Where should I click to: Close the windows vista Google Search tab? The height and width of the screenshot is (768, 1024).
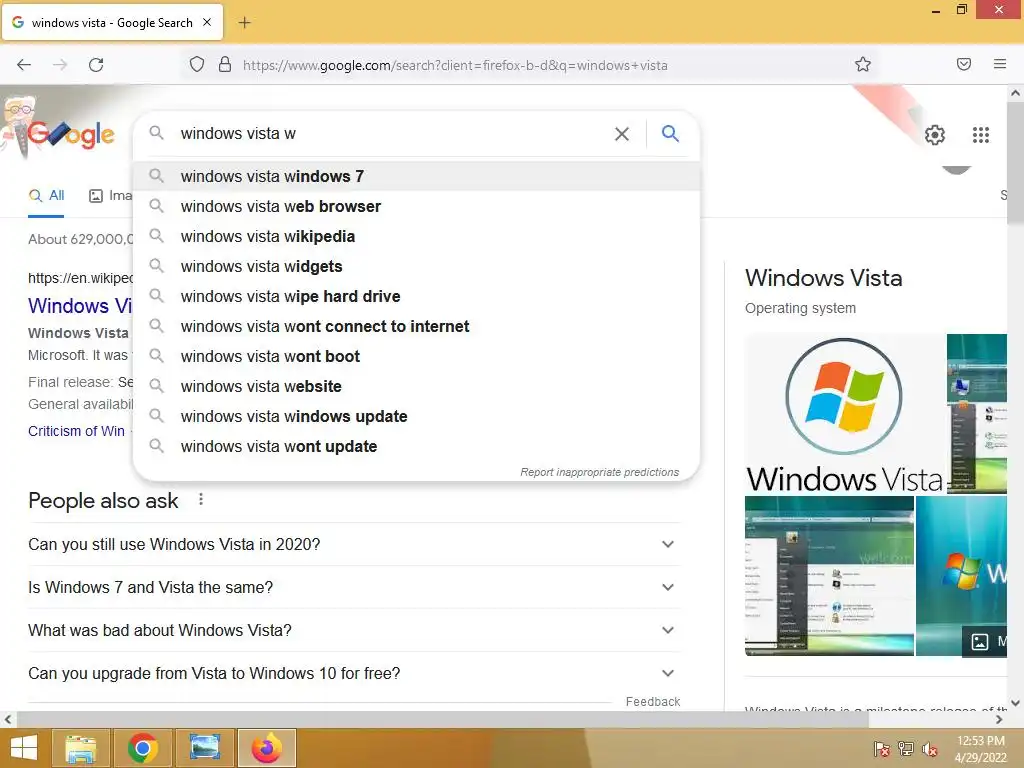tap(207, 22)
